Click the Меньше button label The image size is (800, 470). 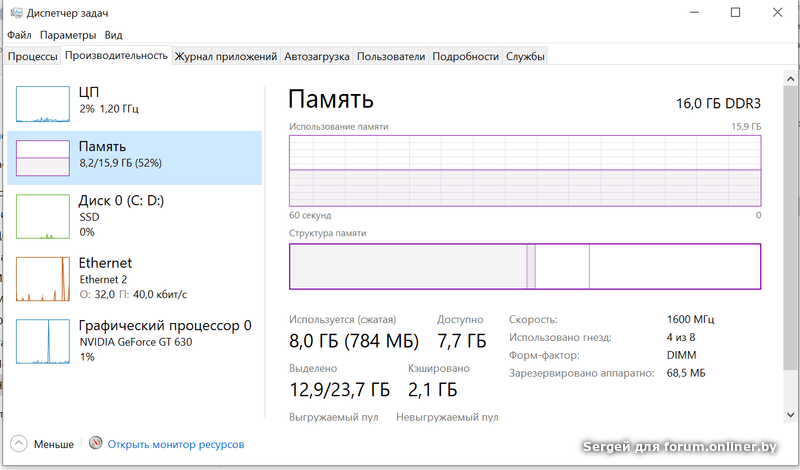click(54, 444)
